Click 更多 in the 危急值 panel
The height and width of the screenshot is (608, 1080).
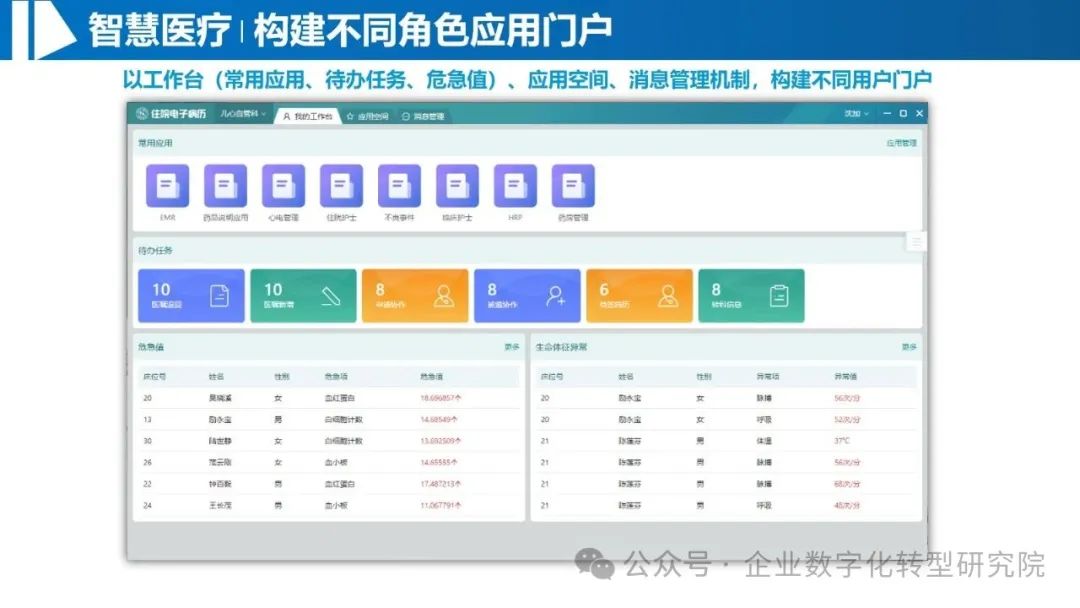click(x=512, y=347)
